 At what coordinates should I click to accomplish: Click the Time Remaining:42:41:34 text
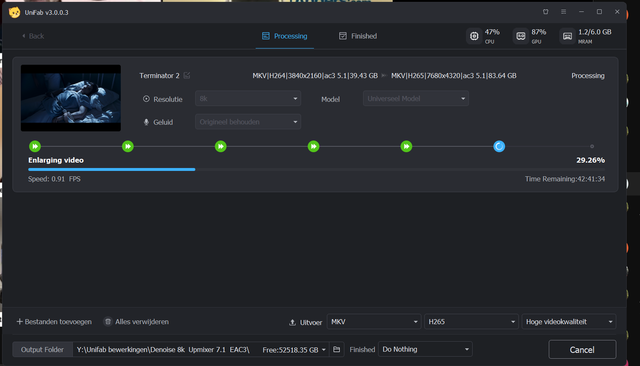click(565, 179)
